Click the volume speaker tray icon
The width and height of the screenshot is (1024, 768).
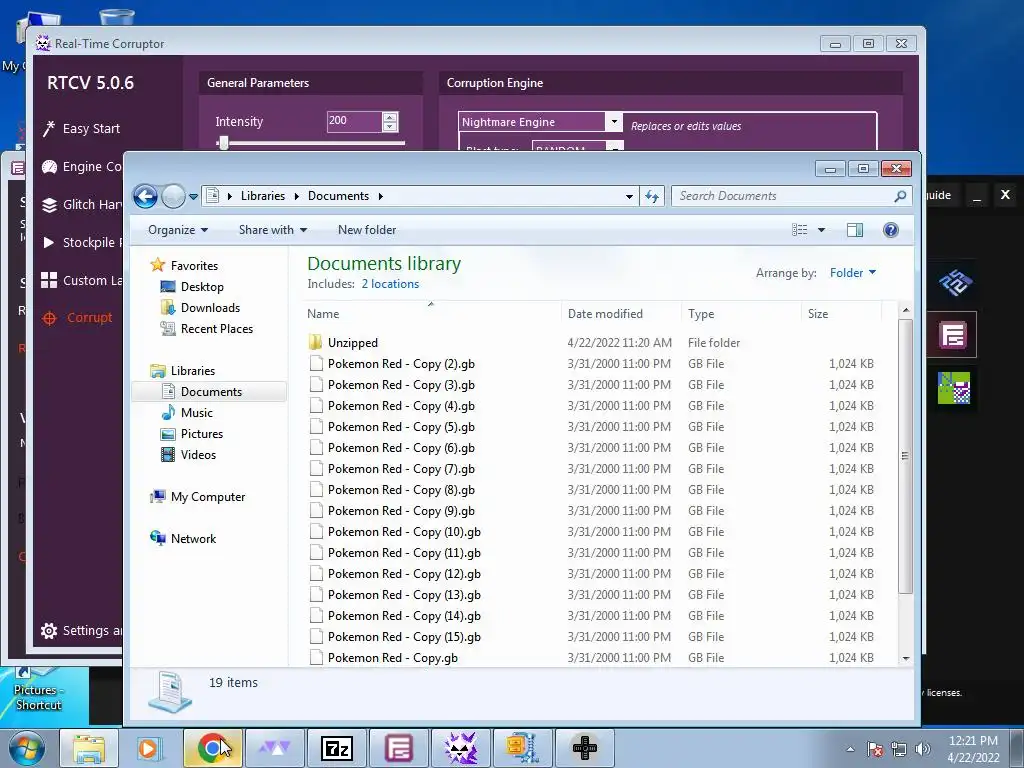pos(923,749)
